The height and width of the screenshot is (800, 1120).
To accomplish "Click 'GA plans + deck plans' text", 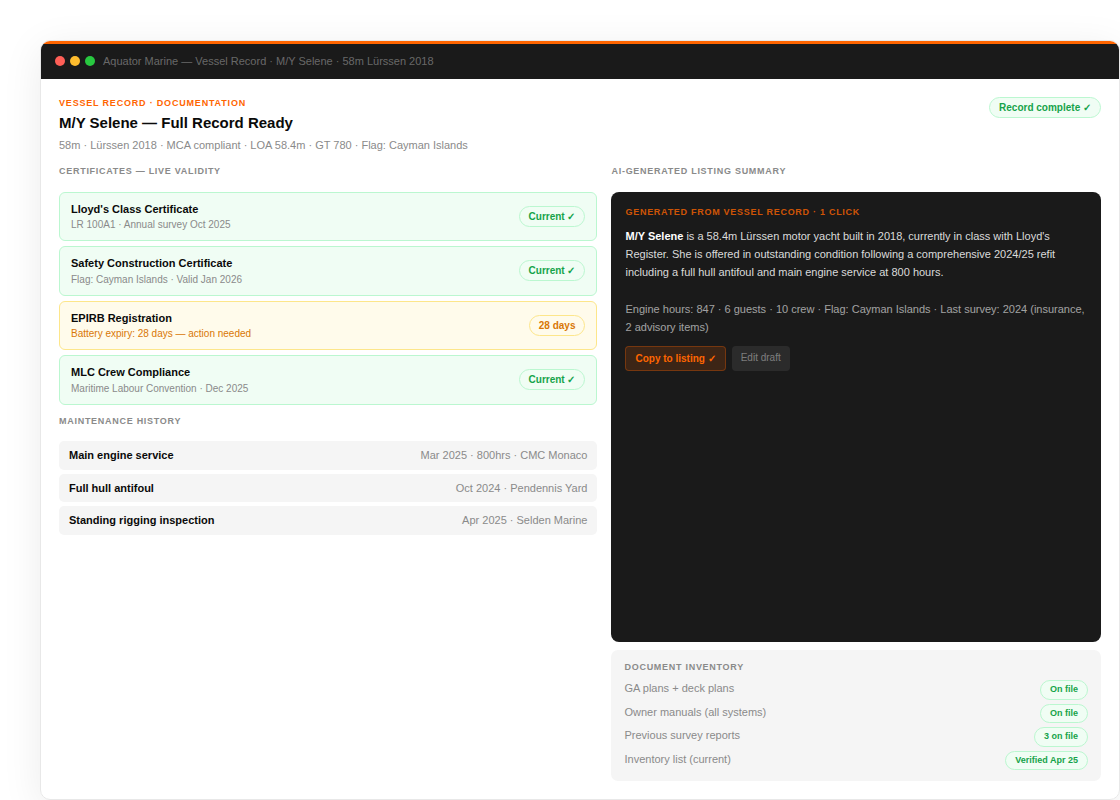I will click(679, 689).
